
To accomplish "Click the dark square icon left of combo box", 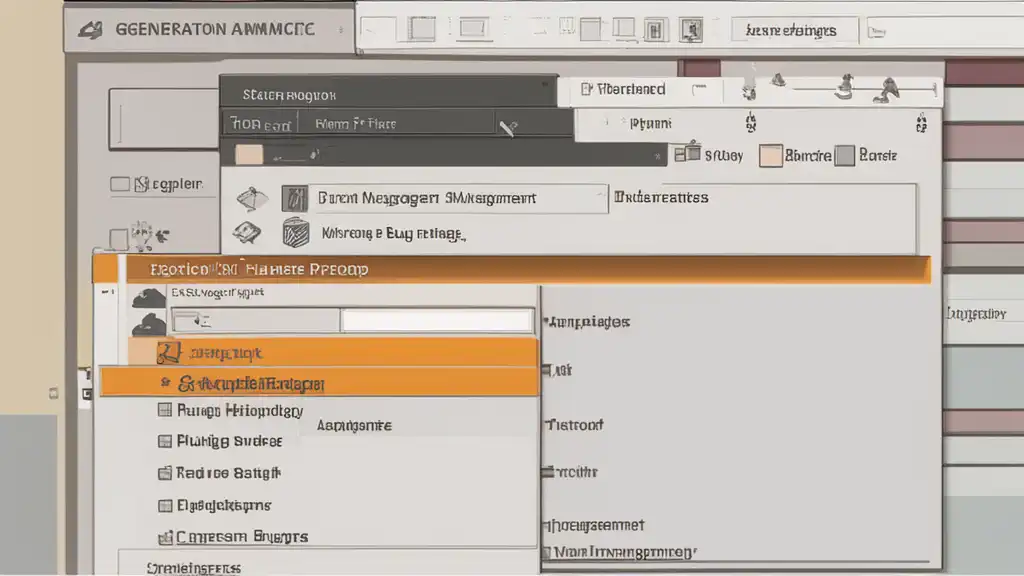I will 295,198.
